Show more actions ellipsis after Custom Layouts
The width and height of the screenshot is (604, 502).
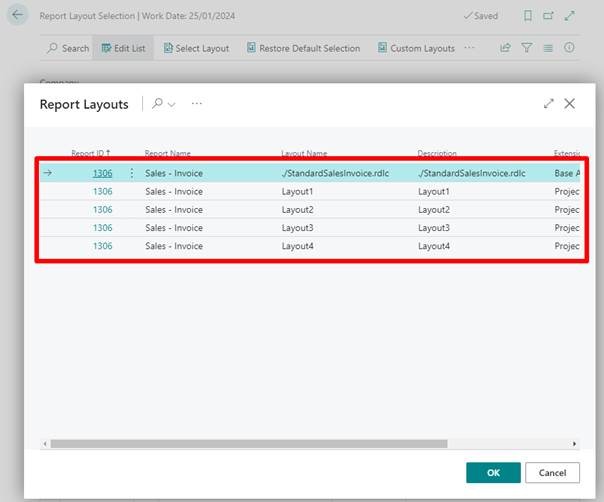tap(470, 48)
